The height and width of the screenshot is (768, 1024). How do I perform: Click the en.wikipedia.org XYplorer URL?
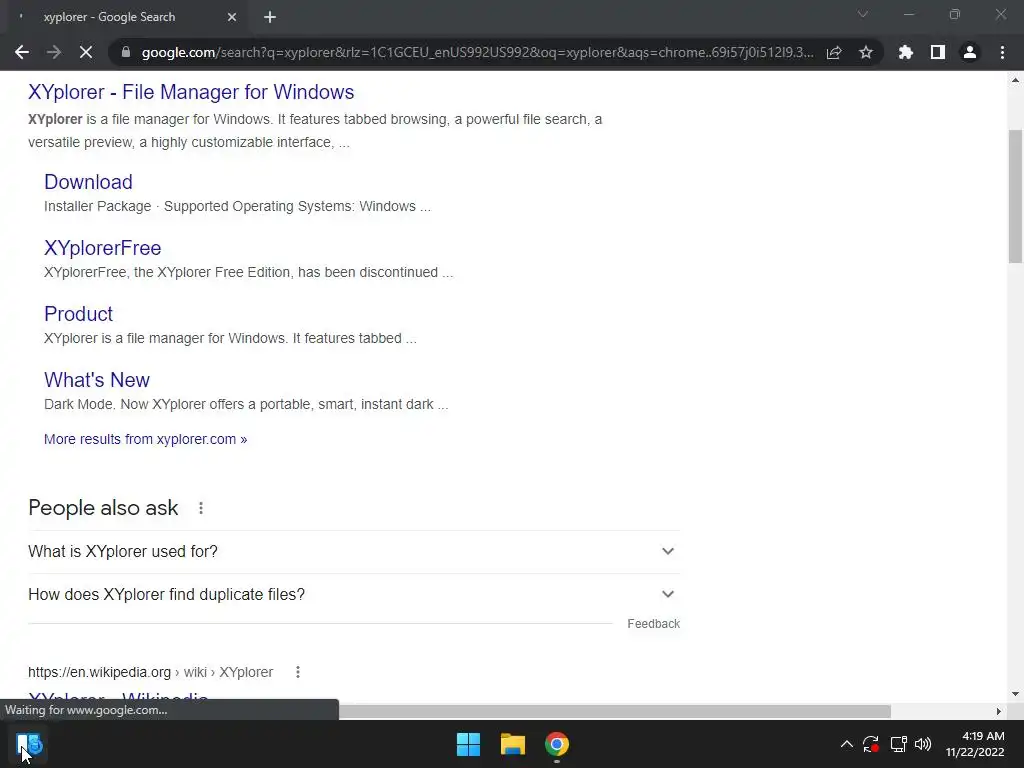pos(150,672)
